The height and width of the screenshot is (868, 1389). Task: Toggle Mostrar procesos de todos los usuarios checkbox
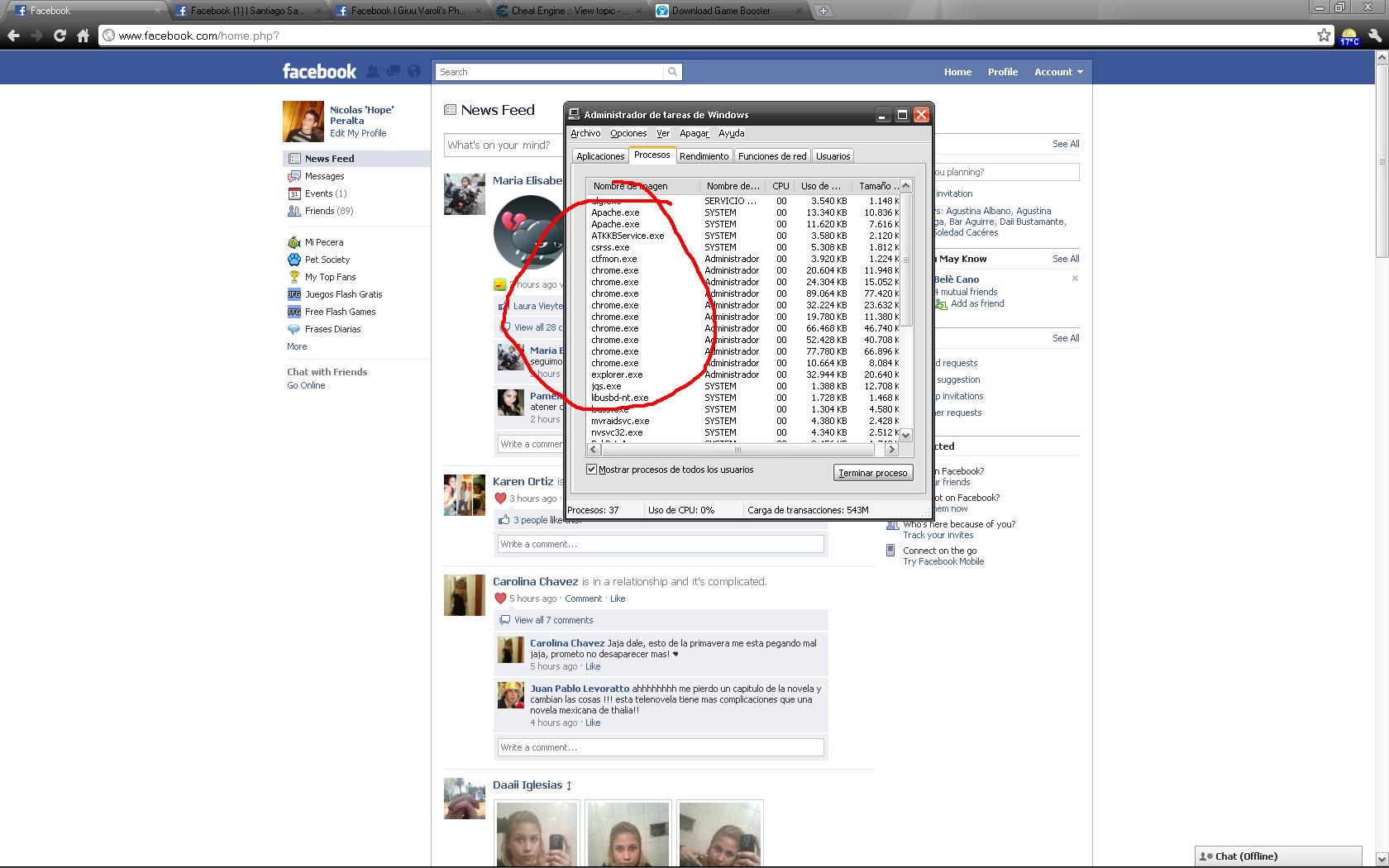[x=592, y=470]
